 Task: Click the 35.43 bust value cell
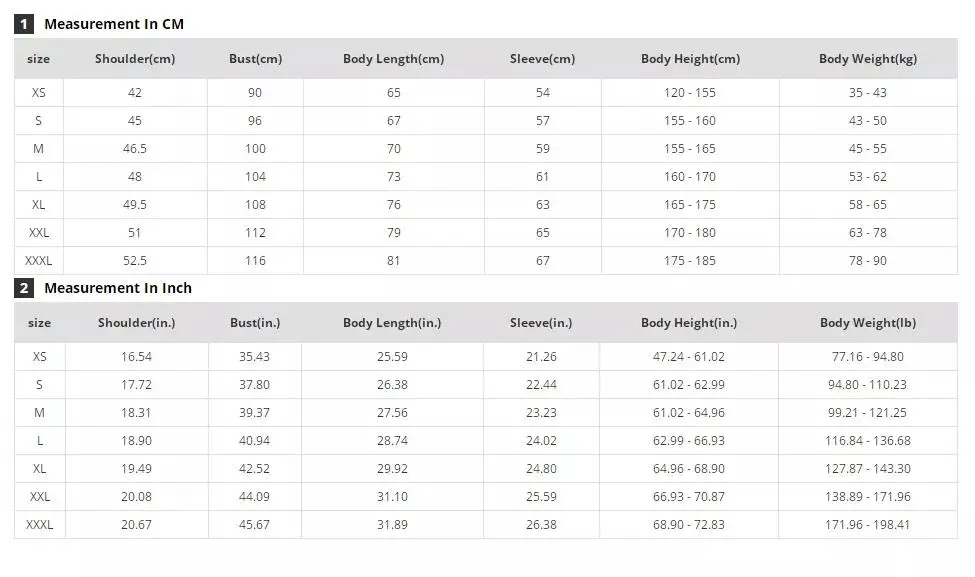tap(254, 357)
